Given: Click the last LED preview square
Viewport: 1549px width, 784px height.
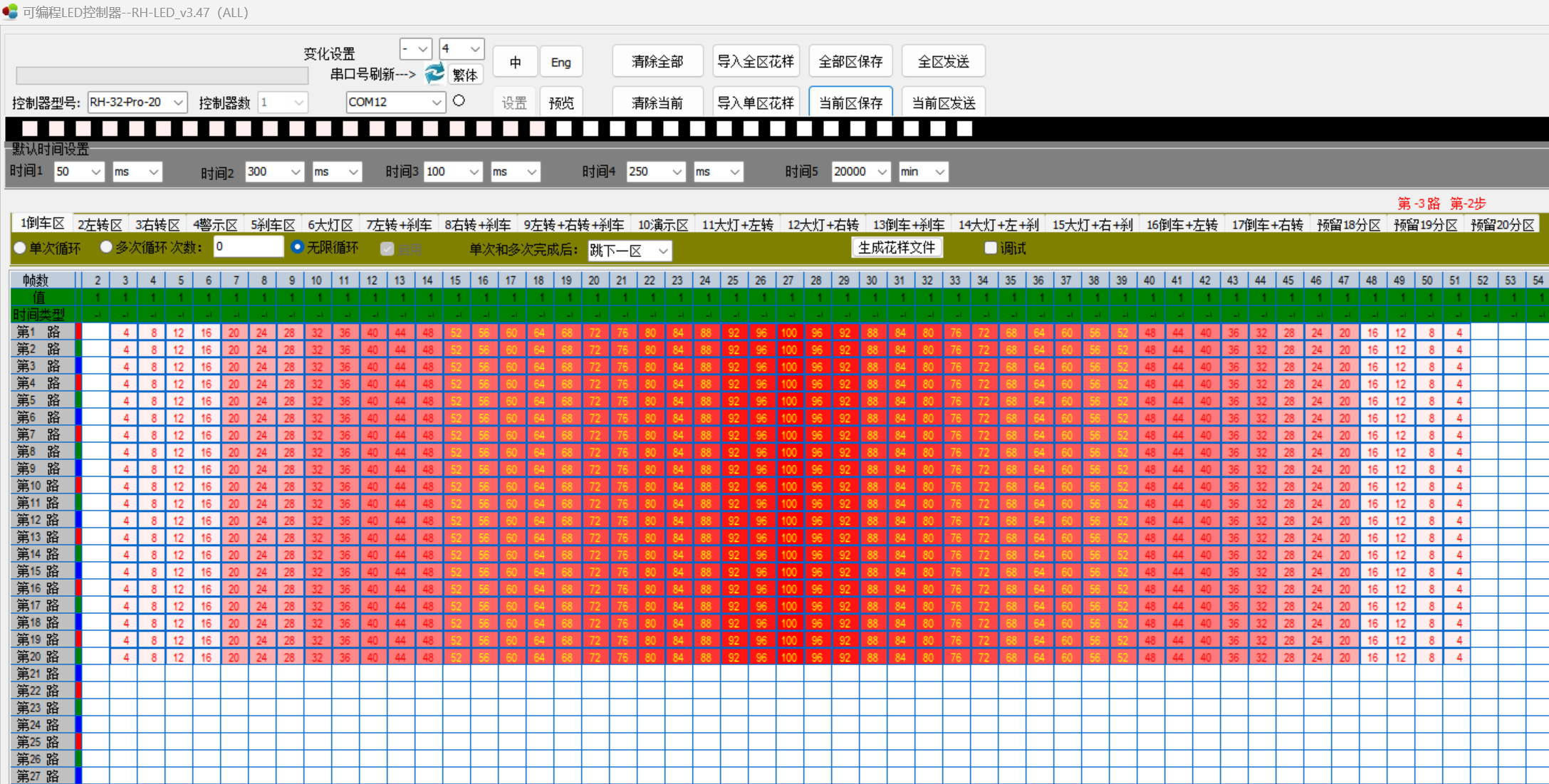Looking at the screenshot, I should 964,129.
